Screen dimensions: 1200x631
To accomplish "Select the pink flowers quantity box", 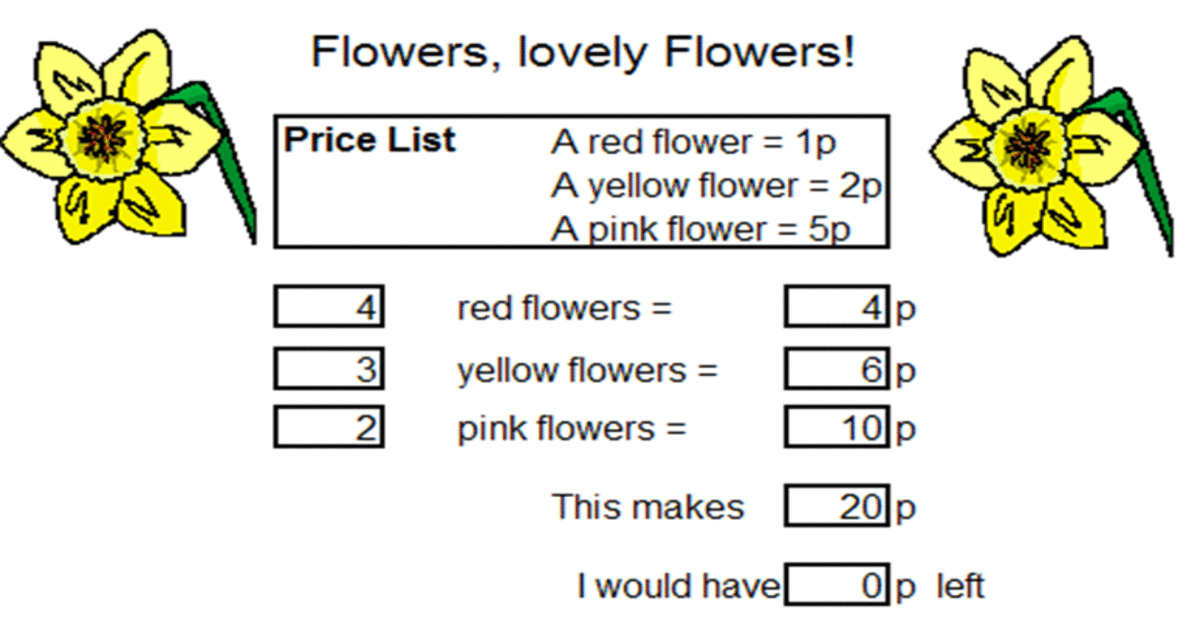I will 329,428.
